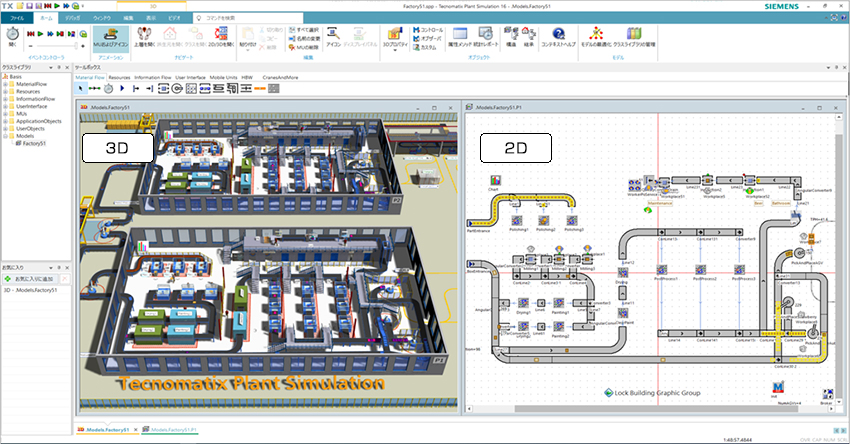Open the Mobile Units toolbox tab
This screenshot has height=444, width=850.
(x=223, y=78)
